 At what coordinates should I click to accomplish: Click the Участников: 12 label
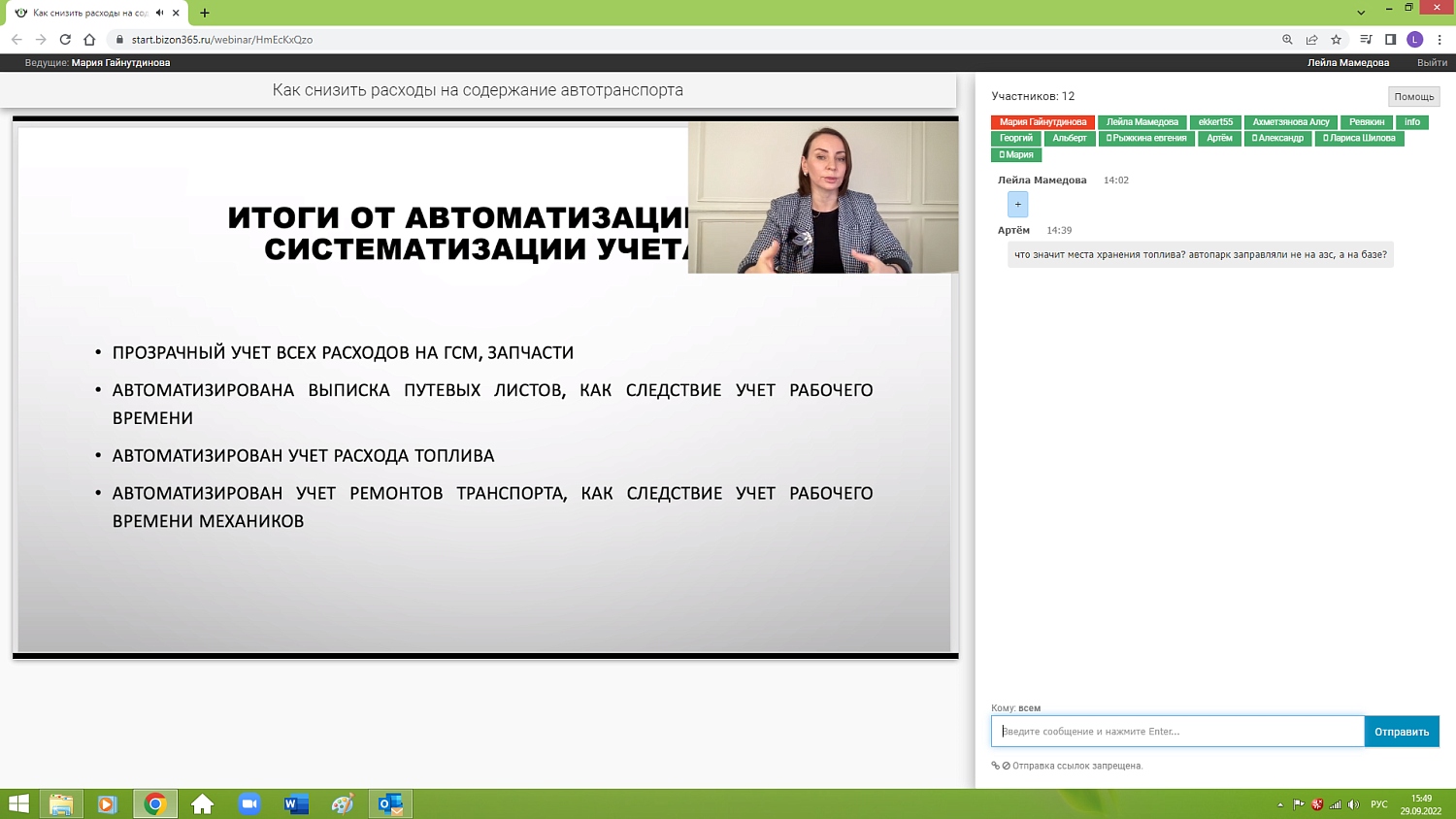(1033, 96)
